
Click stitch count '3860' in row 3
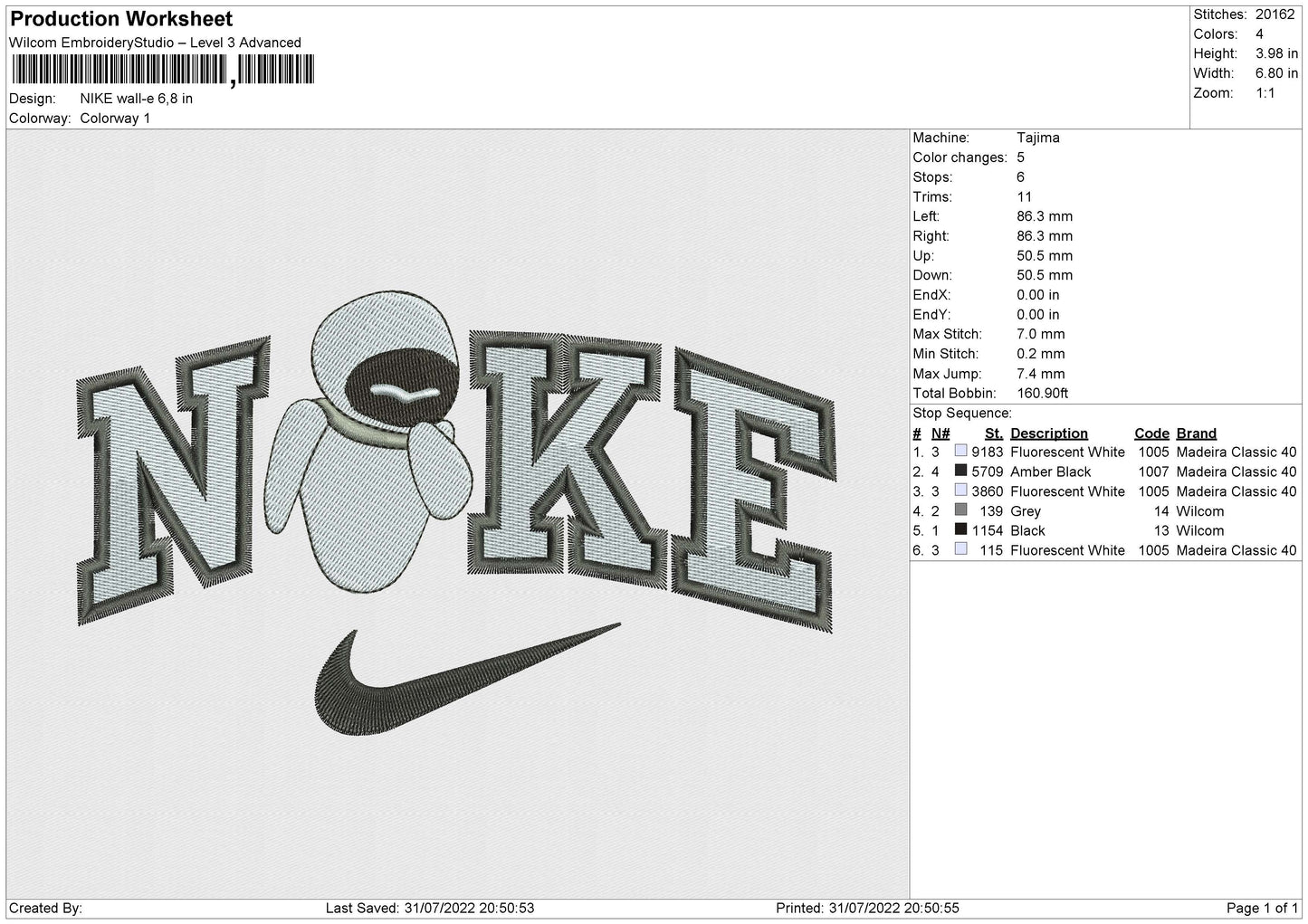pos(988,491)
